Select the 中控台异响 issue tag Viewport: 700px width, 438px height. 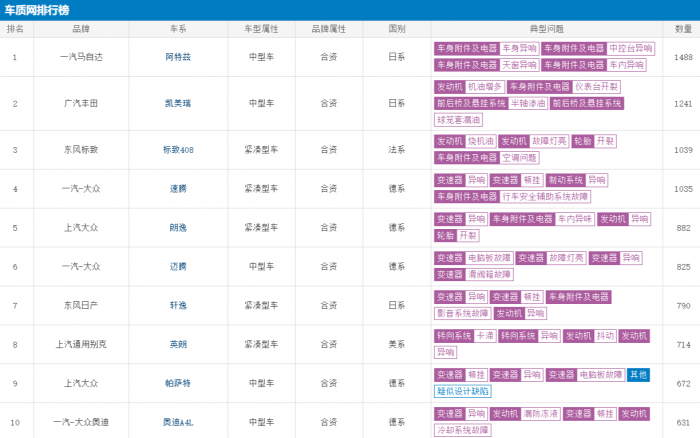pyautogui.click(x=631, y=48)
